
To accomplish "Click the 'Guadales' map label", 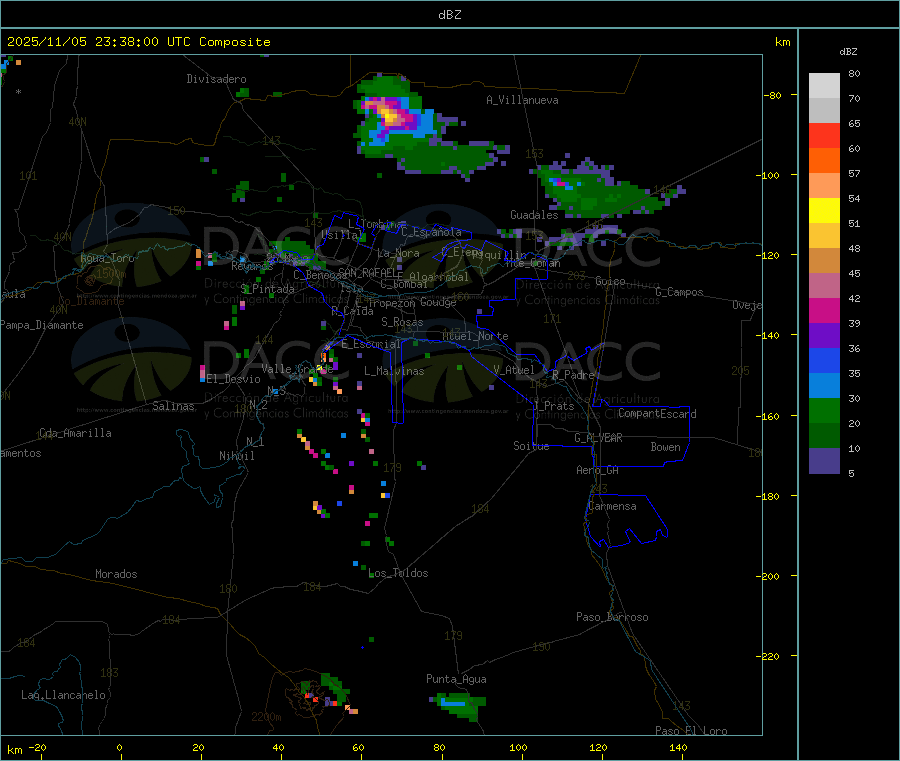I will click(534, 215).
